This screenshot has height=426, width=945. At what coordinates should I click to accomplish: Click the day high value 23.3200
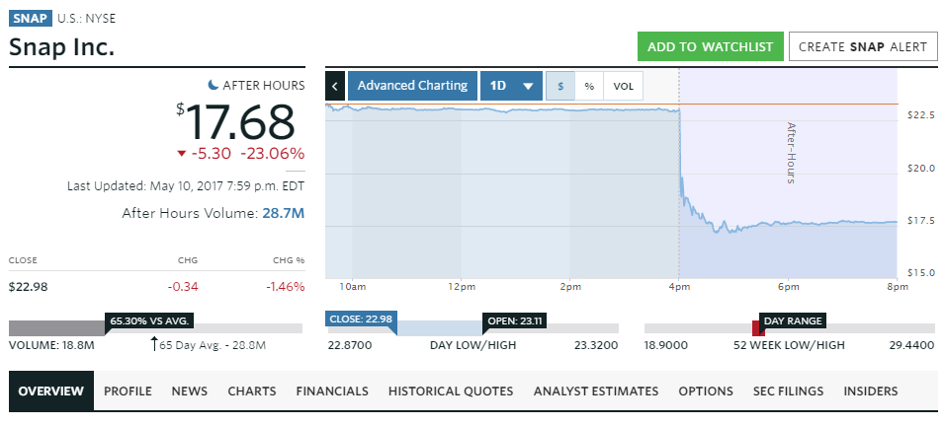(595, 345)
